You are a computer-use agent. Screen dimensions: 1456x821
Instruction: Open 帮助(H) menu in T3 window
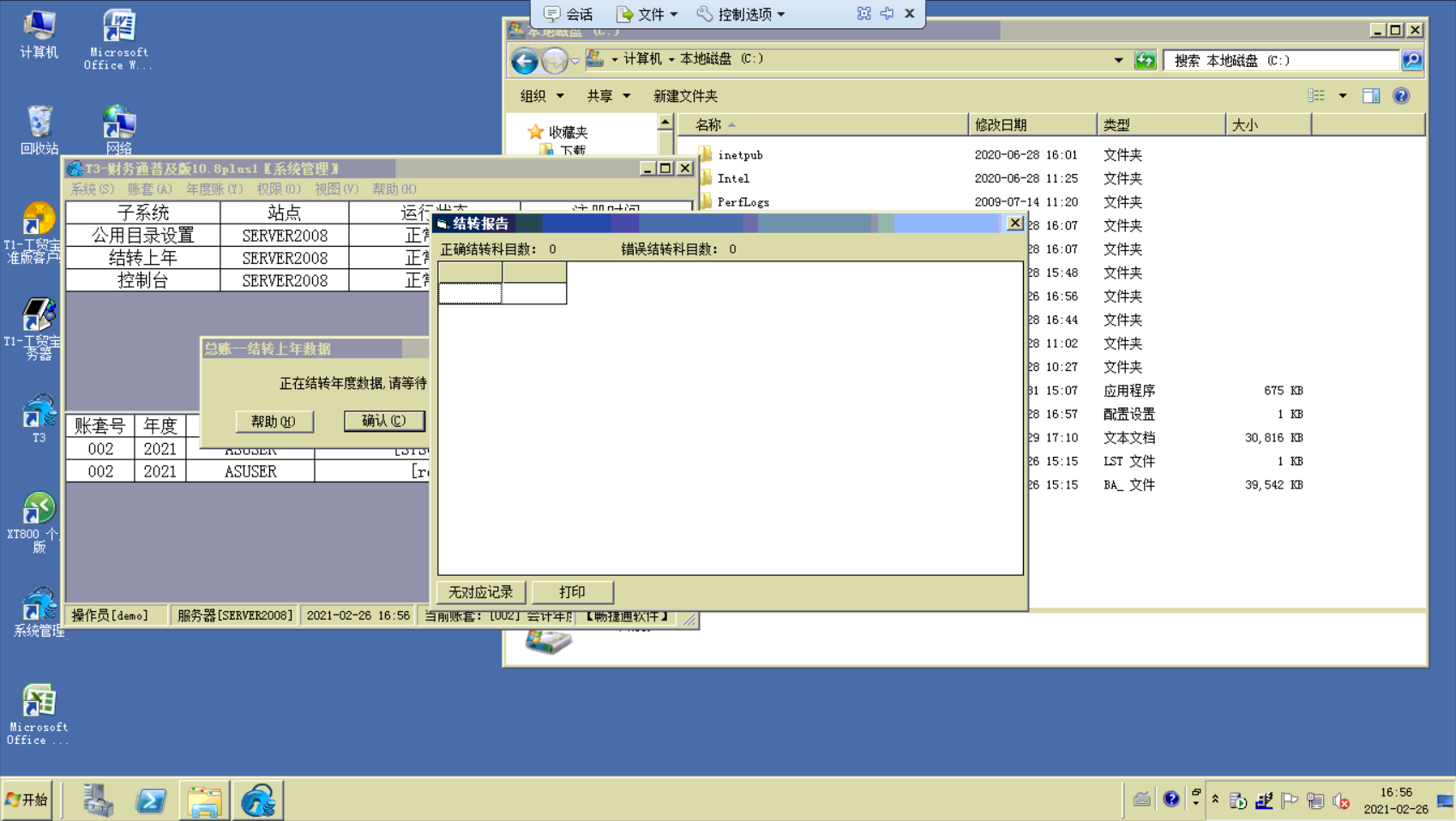[x=394, y=189]
